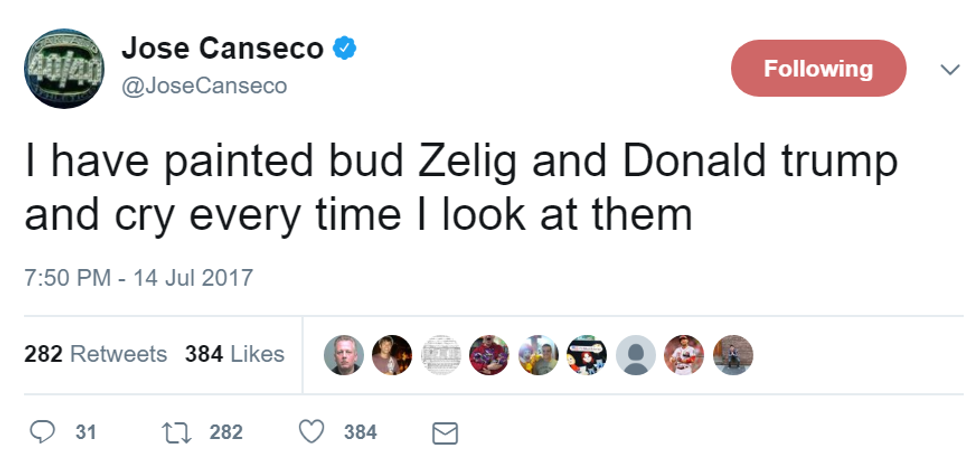Like the tweet with the heart icon
This screenshot has width=980, height=469.
[314, 432]
